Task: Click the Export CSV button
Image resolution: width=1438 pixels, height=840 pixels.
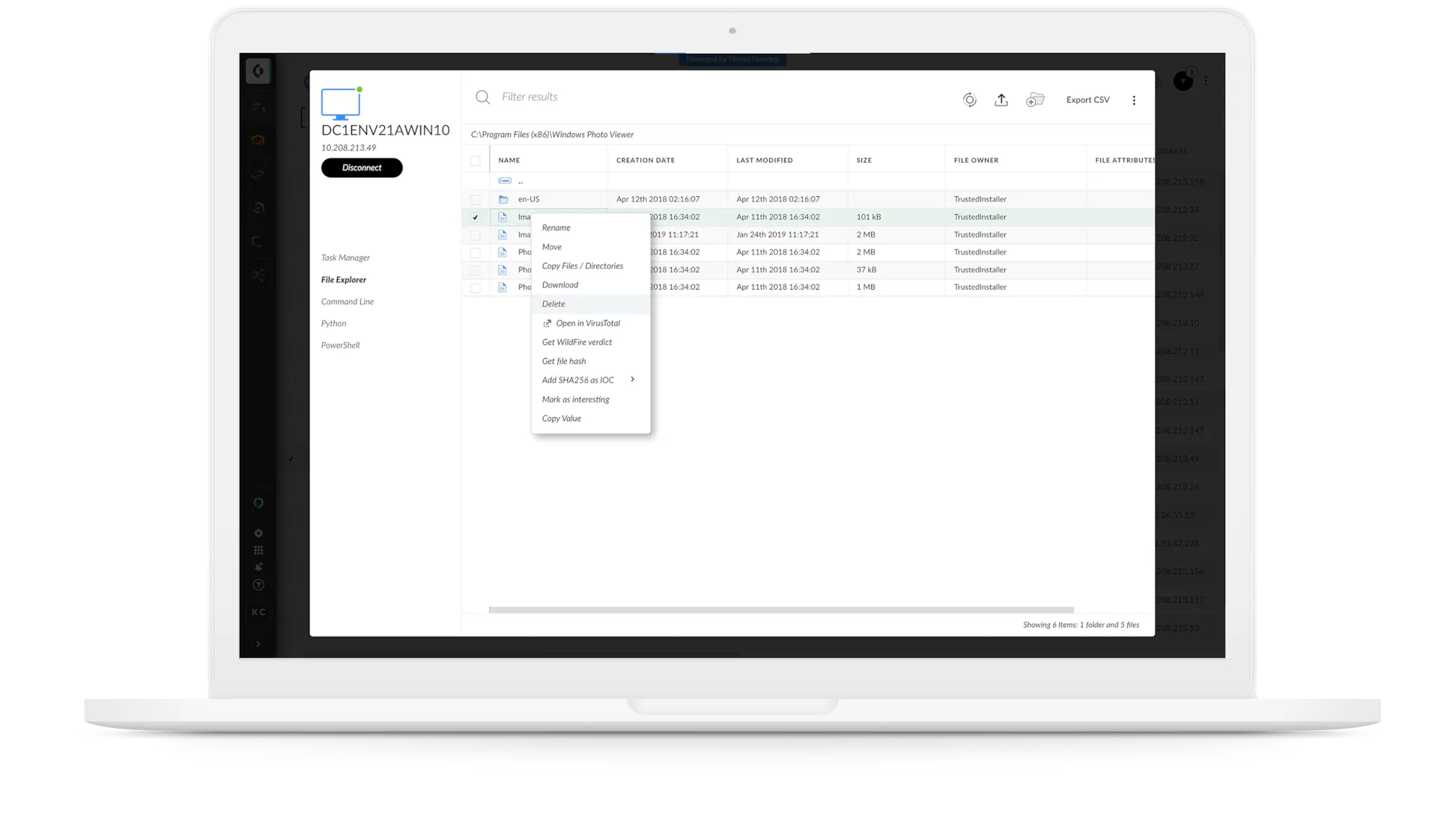Action: pos(1087,100)
